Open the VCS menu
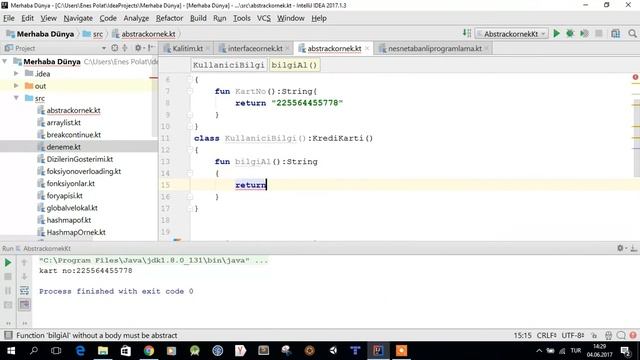640x360 pixels. coord(264,18)
